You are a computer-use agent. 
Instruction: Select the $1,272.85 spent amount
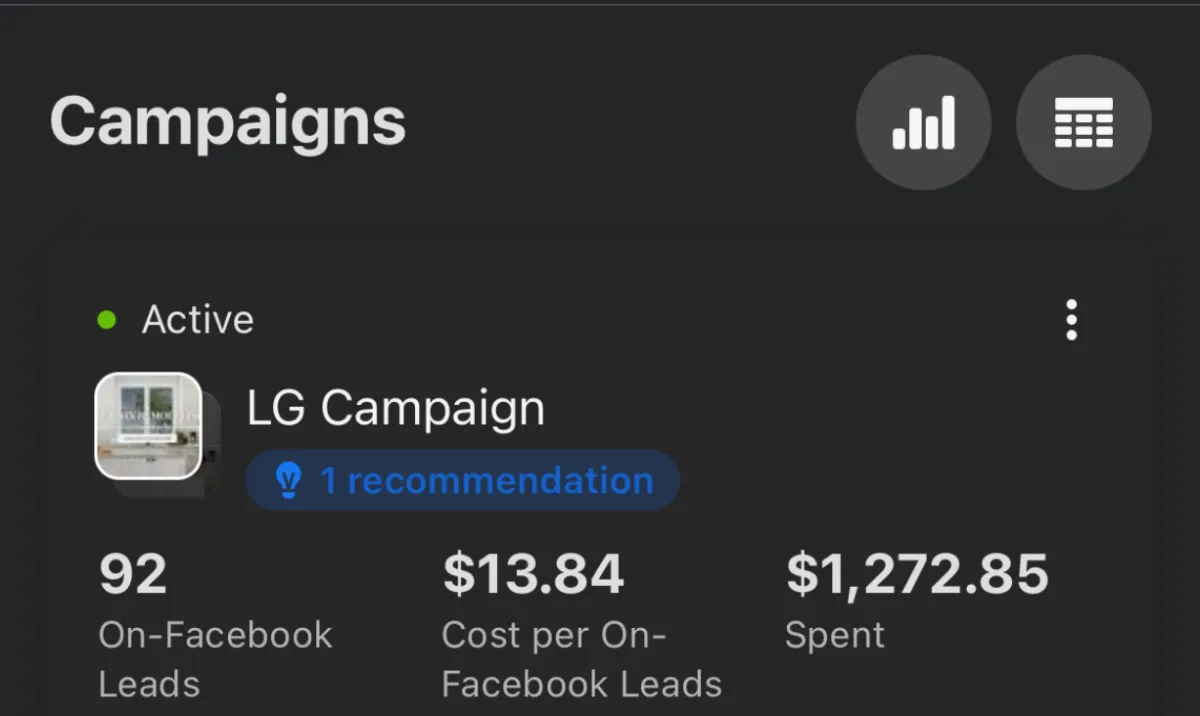coord(917,574)
